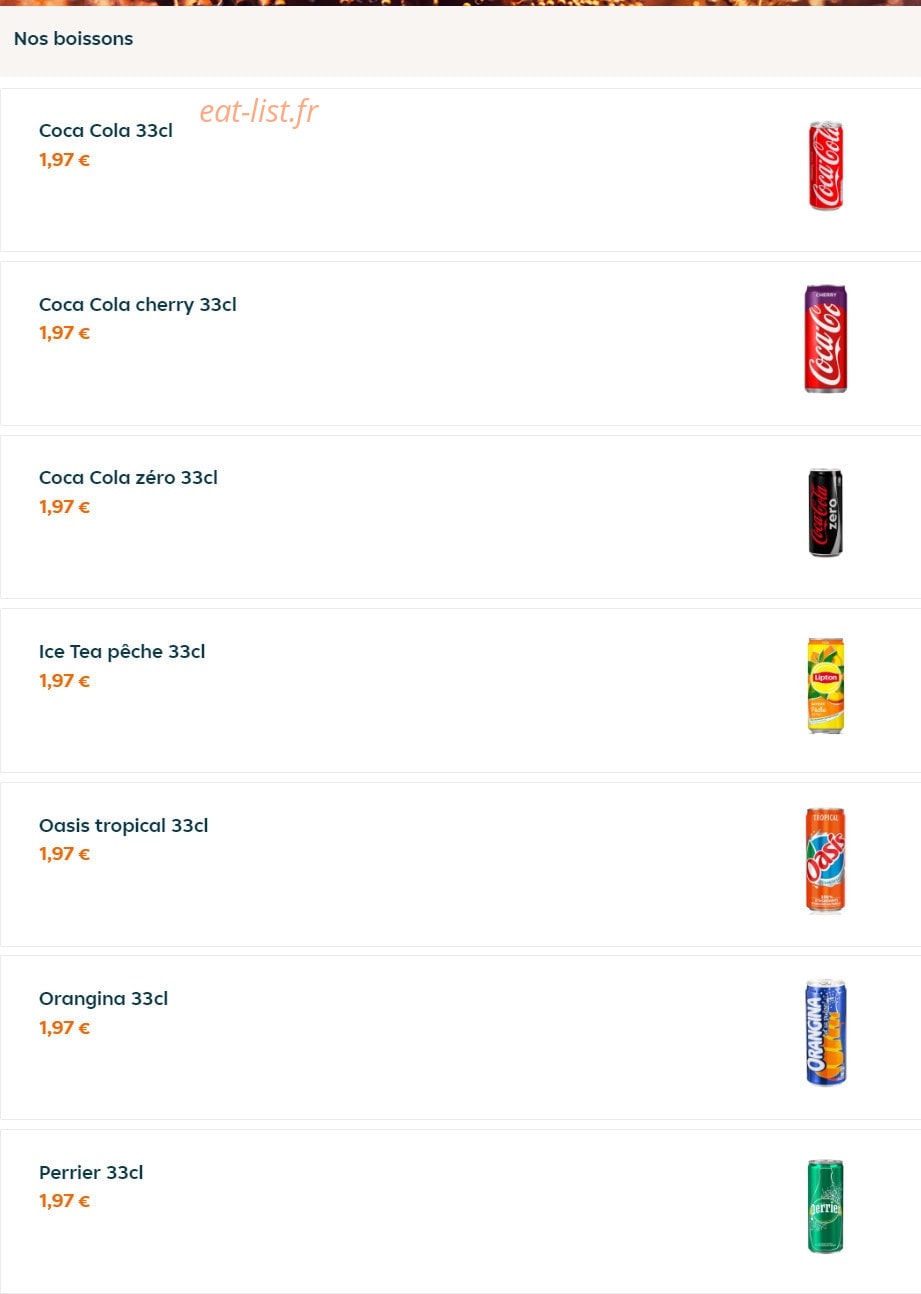Click the Coca Cola red can image
This screenshot has width=921, height=1294.
point(826,166)
